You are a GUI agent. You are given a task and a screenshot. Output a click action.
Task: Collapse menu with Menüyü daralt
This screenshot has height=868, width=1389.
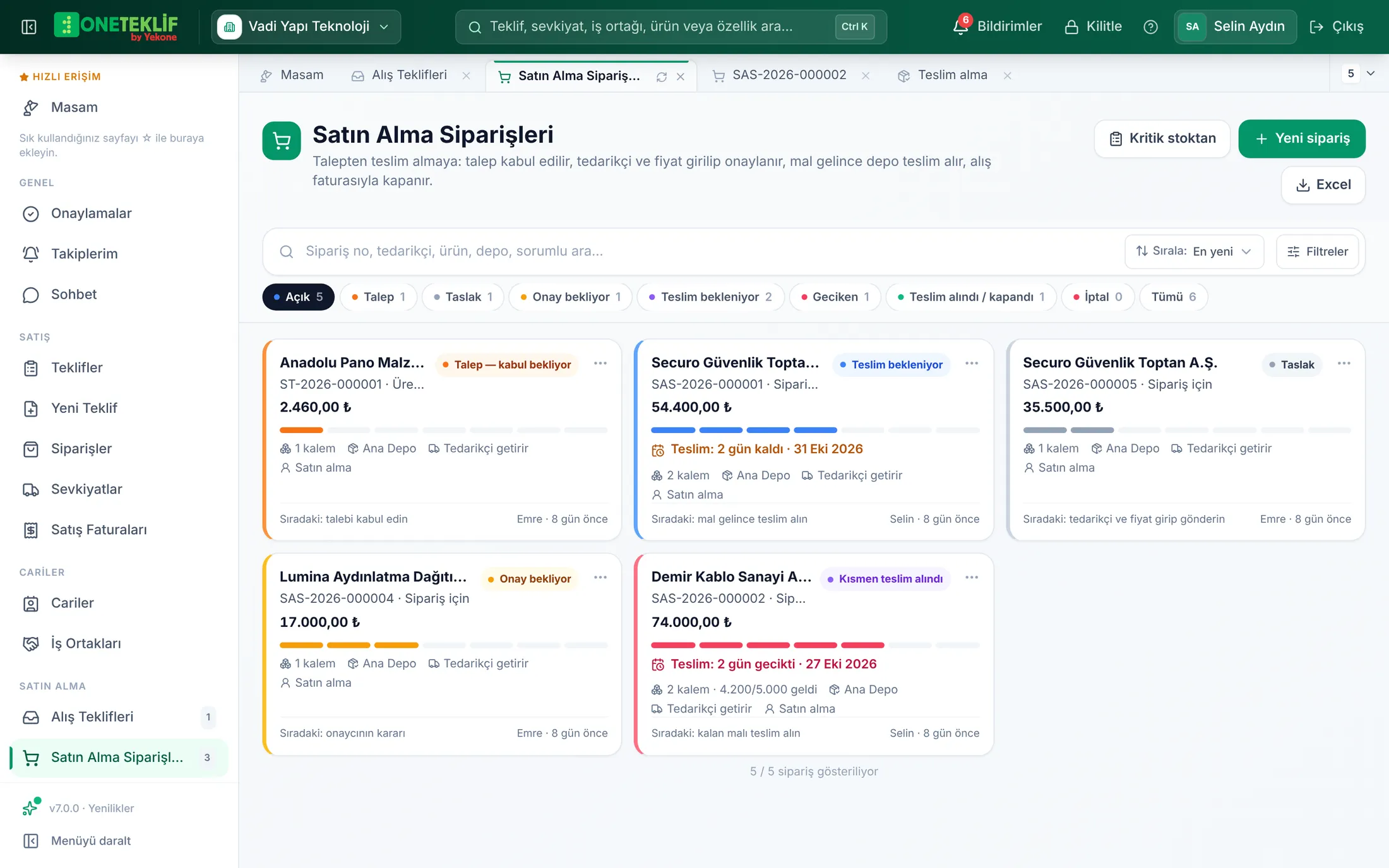(77, 841)
